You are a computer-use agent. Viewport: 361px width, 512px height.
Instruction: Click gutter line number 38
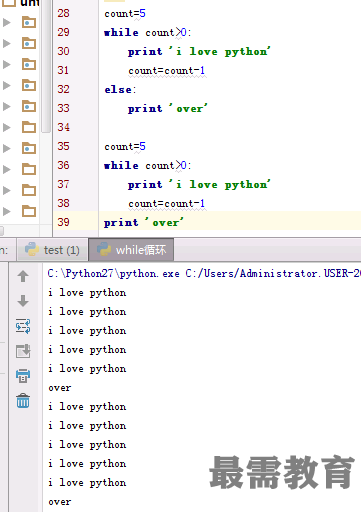click(x=63, y=203)
